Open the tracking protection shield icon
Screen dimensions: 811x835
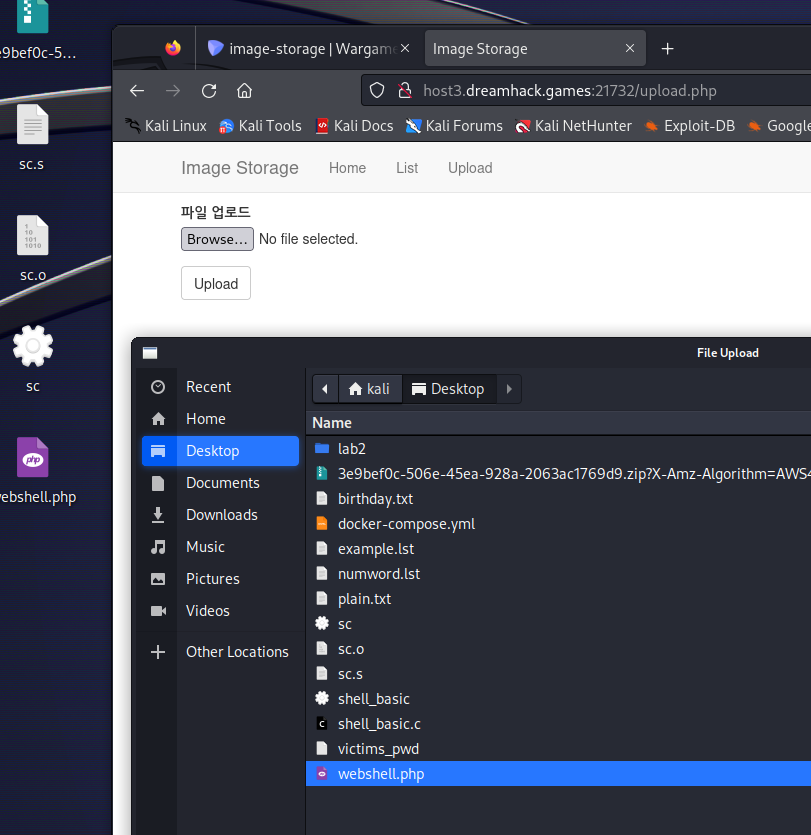[x=377, y=91]
